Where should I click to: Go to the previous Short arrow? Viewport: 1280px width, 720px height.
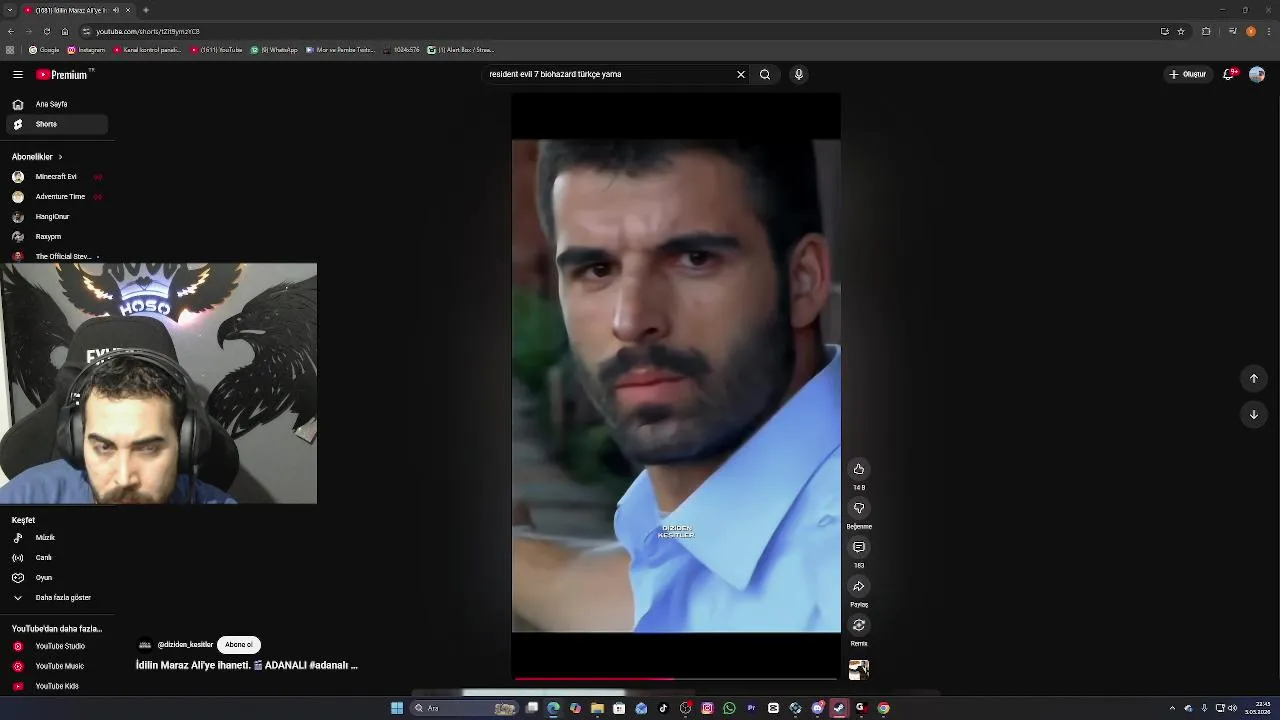(1254, 378)
